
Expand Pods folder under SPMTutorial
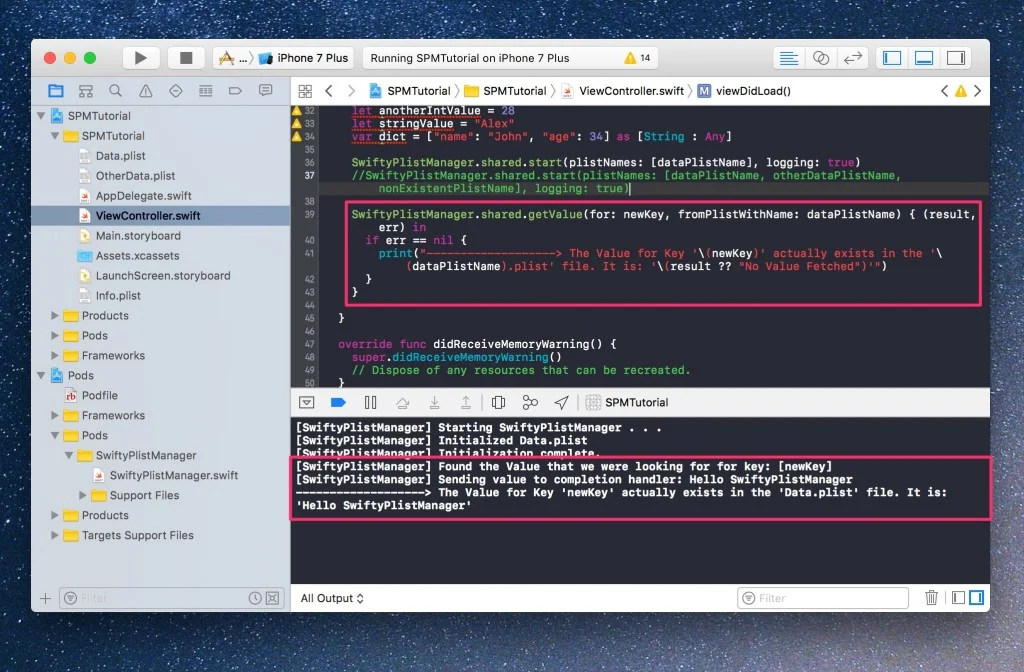[55, 336]
